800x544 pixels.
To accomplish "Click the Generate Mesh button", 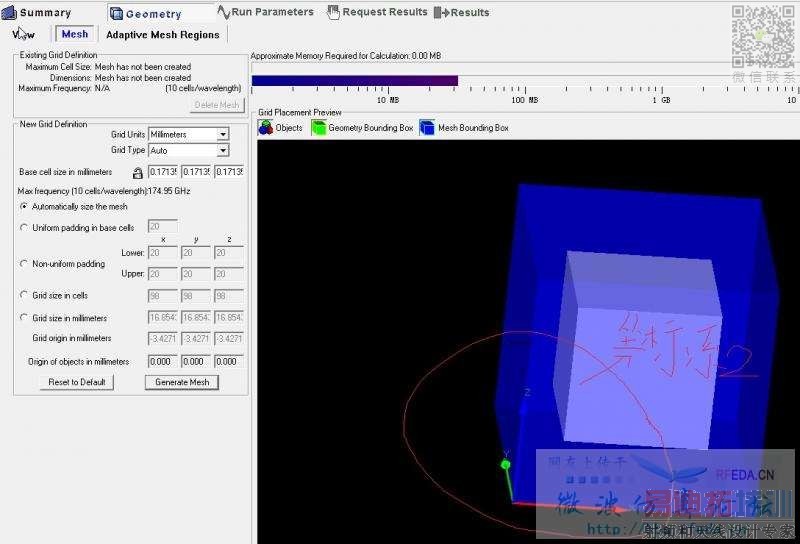I will pyautogui.click(x=182, y=382).
